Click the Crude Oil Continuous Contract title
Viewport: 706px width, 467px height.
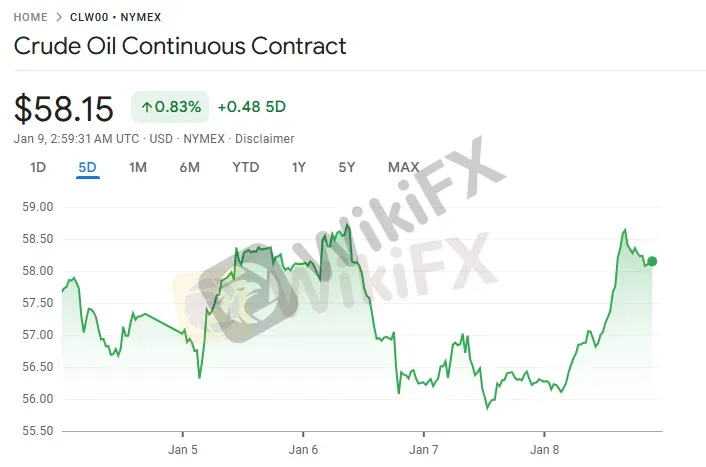[x=180, y=46]
